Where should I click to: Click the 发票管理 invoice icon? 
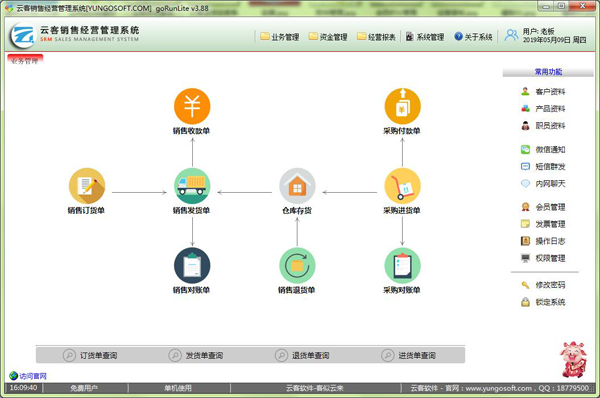point(525,224)
